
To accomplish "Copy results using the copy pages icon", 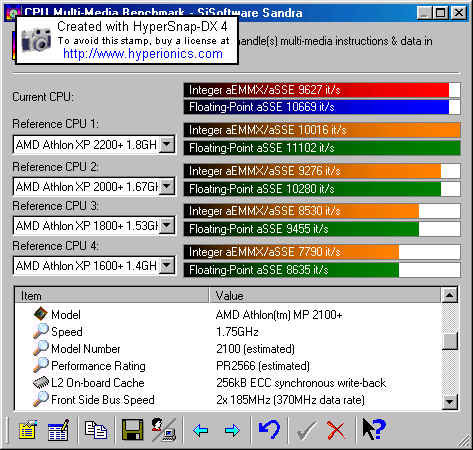I will coord(96,429).
